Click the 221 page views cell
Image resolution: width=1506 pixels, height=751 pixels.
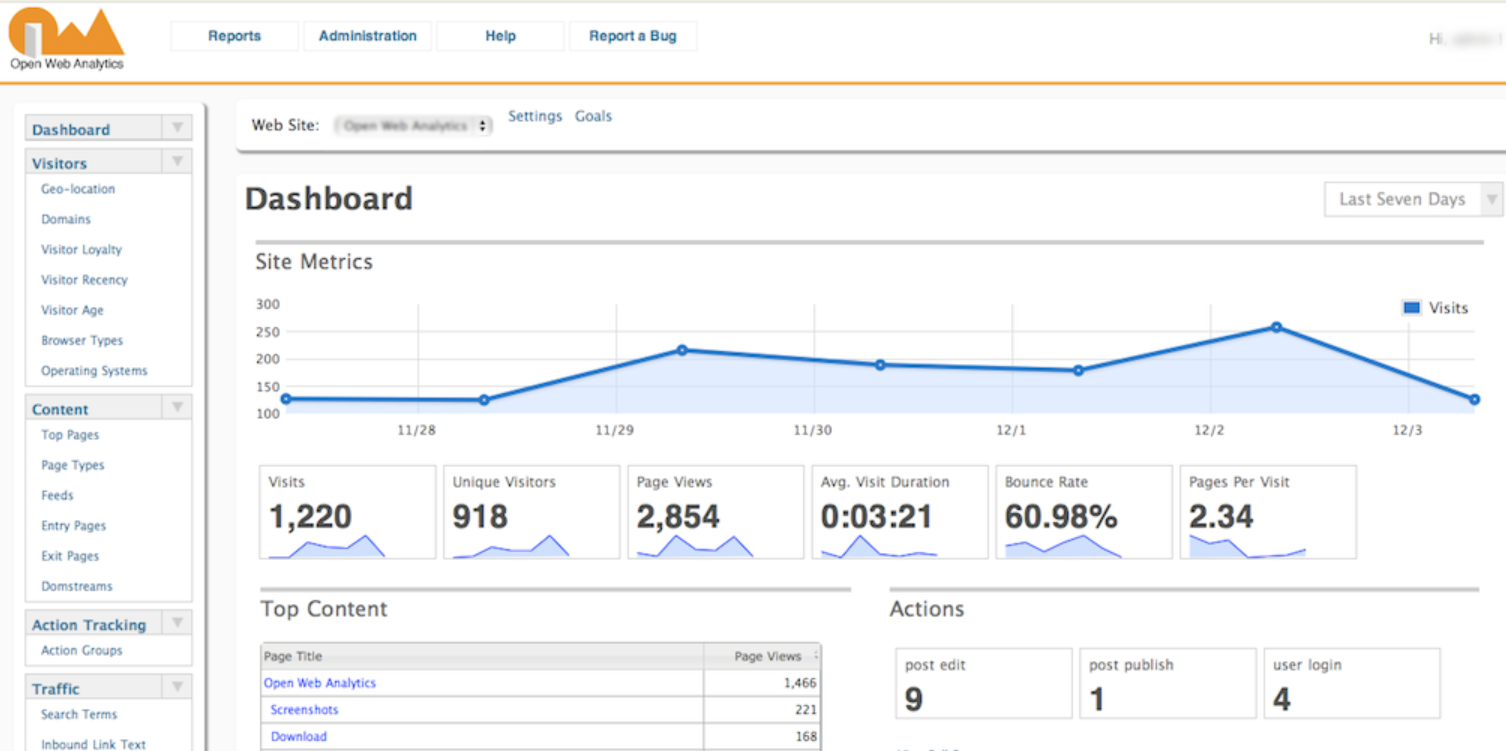[x=762, y=710]
